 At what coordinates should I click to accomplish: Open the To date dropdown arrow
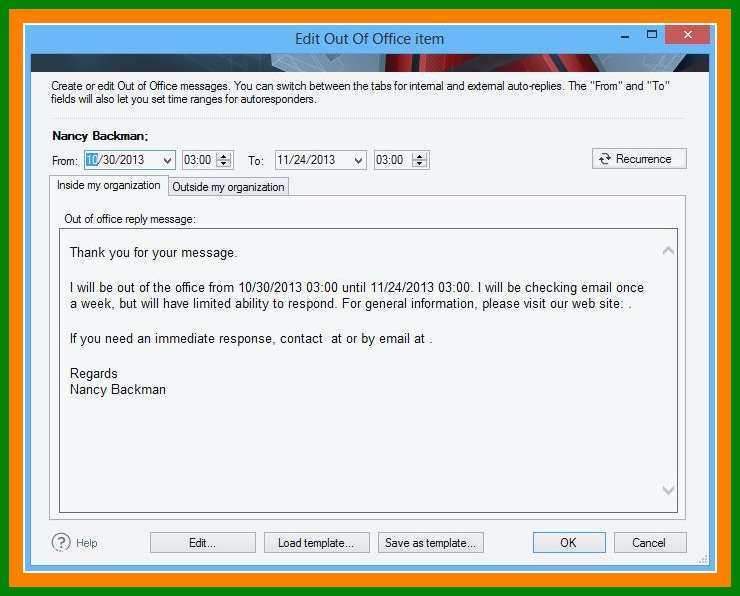point(358,160)
